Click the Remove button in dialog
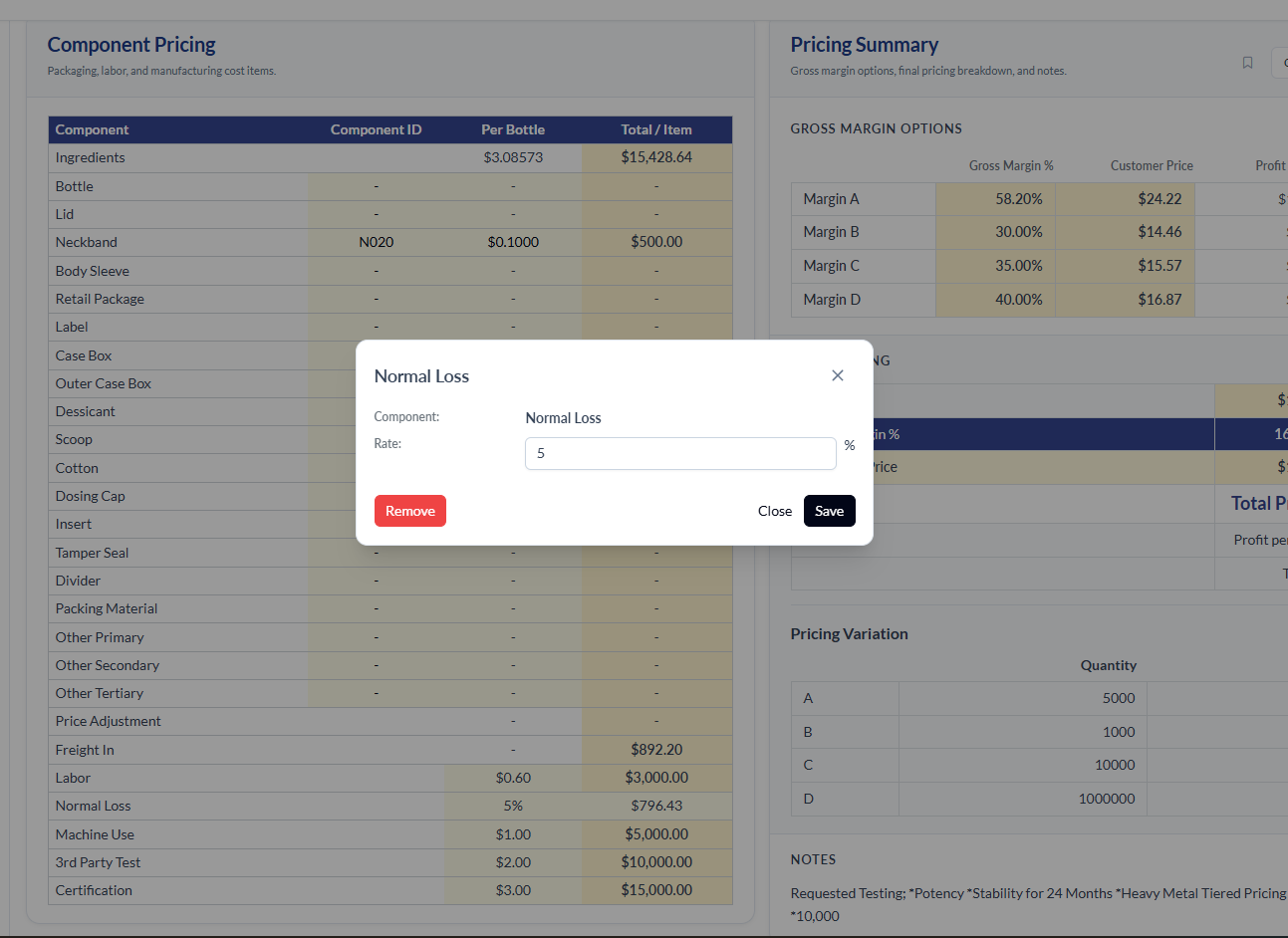Image resolution: width=1288 pixels, height=938 pixels. coord(410,511)
